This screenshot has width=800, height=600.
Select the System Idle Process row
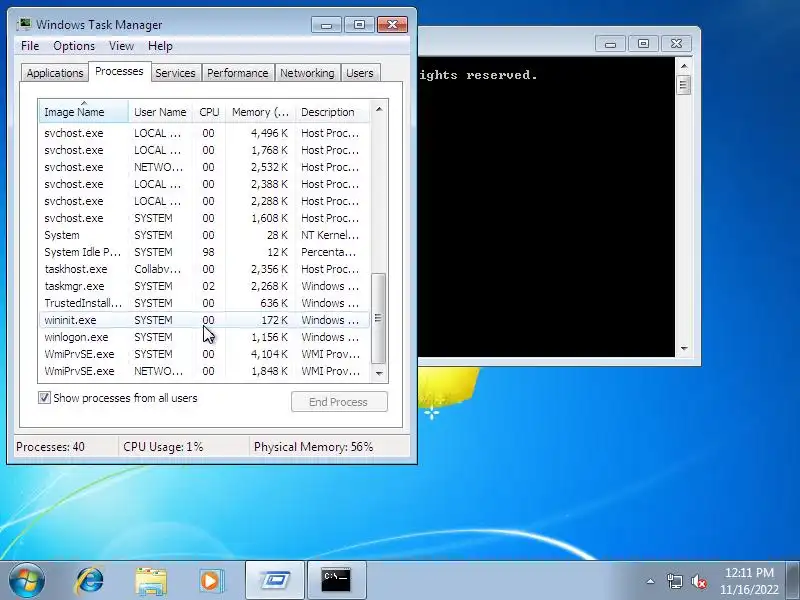click(204, 252)
